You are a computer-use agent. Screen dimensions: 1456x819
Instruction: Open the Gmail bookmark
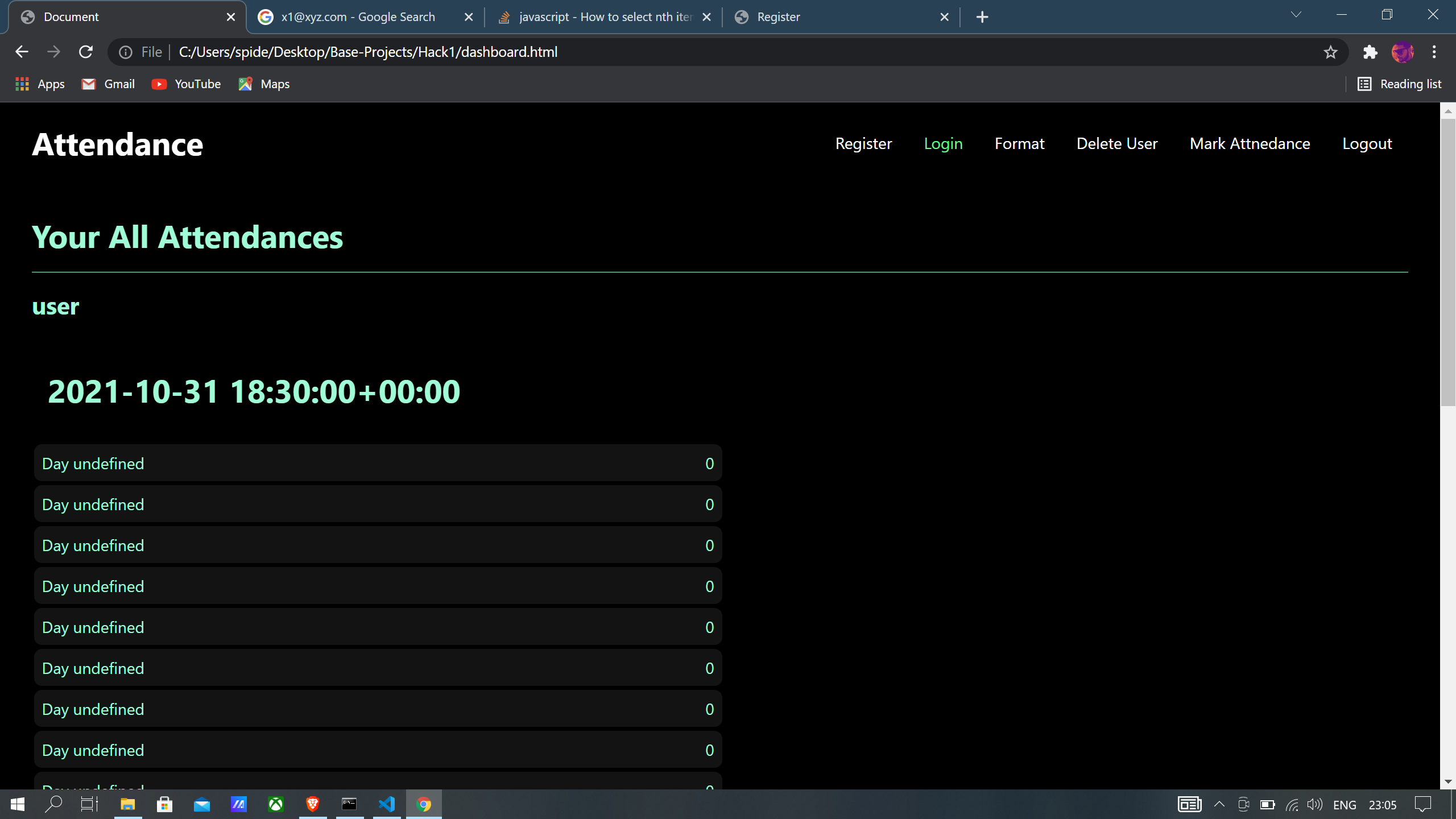108,84
